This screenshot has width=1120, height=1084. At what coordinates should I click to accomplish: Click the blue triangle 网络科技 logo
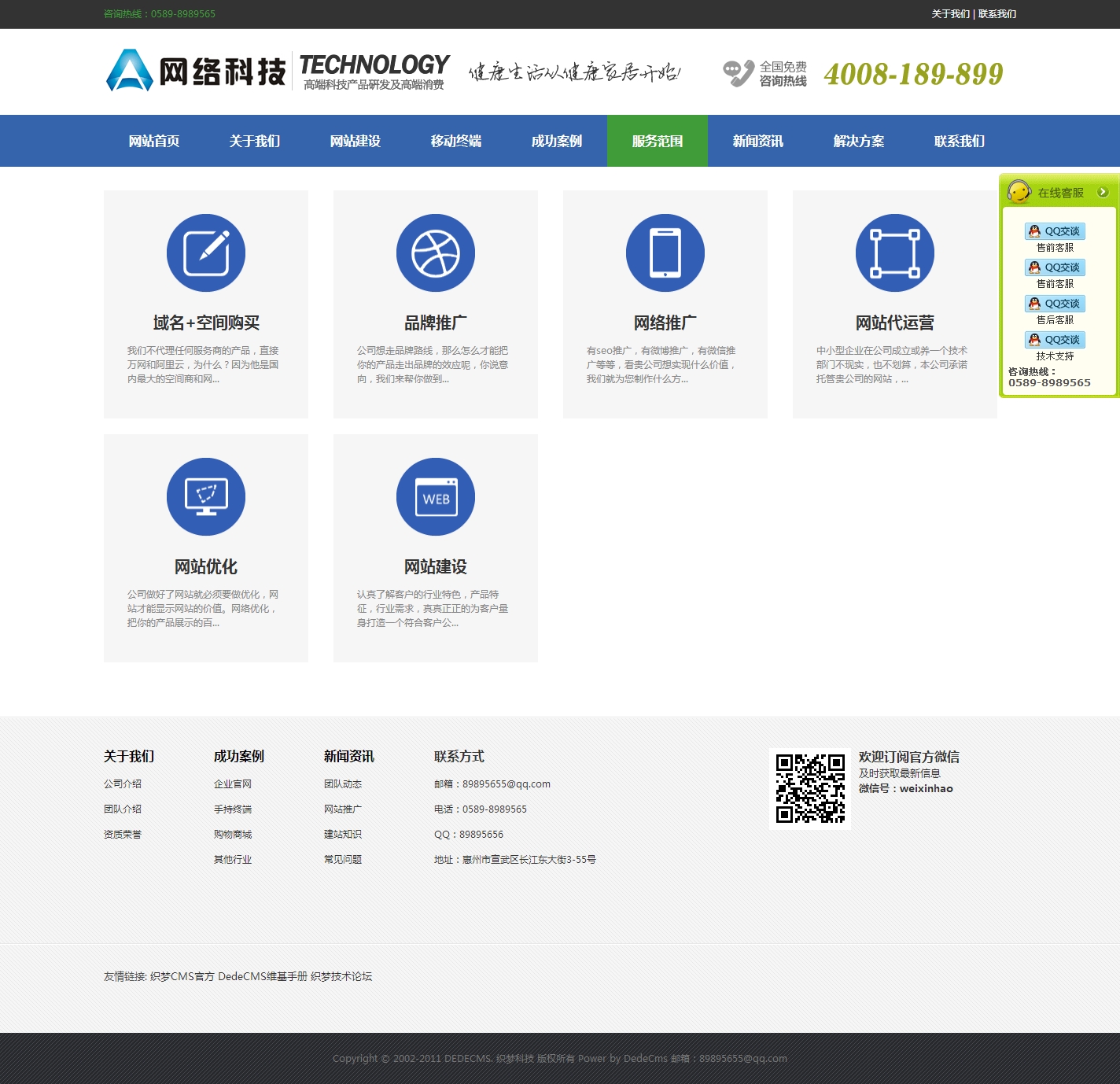click(130, 71)
